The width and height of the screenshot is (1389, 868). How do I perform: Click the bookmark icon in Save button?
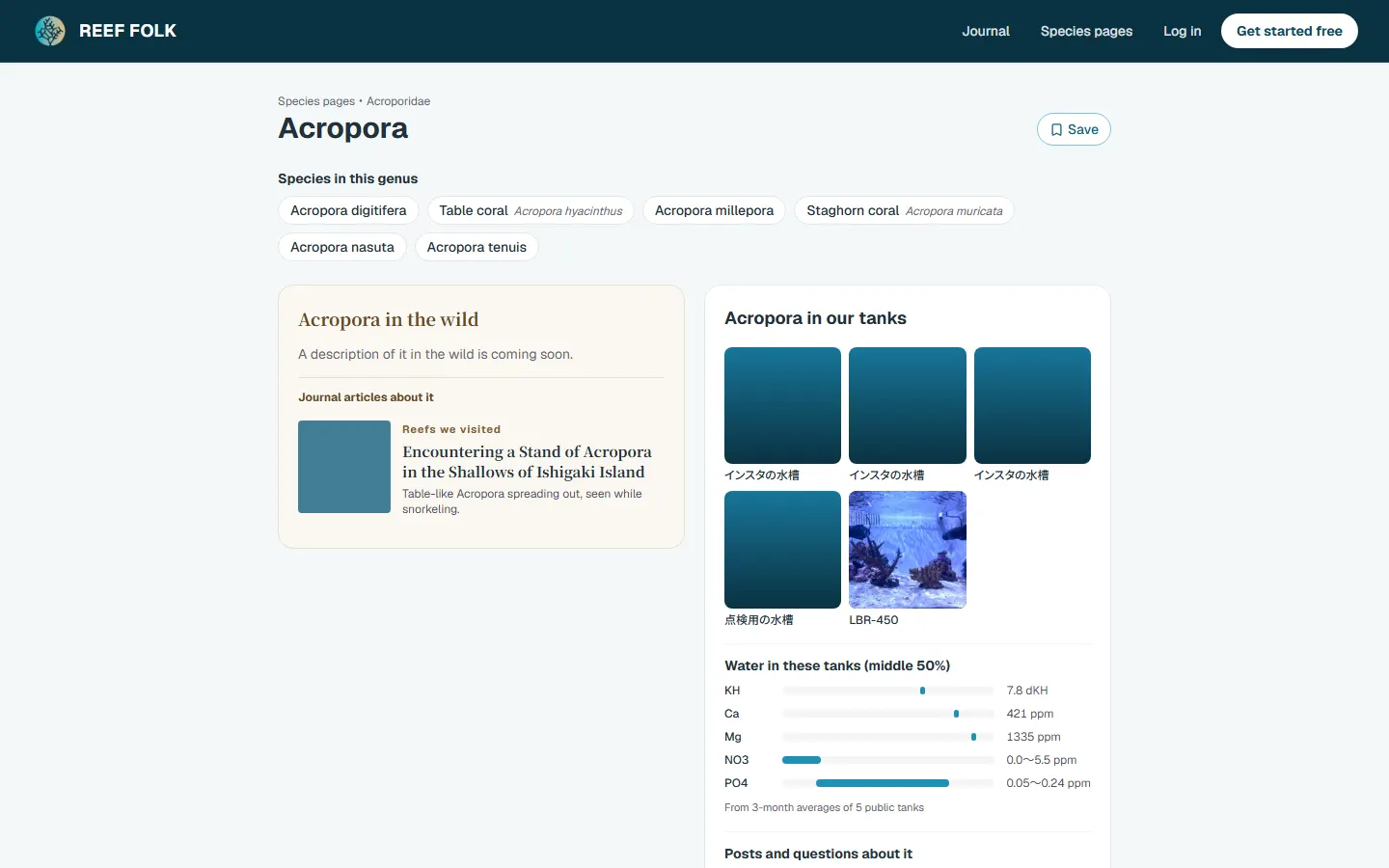click(x=1056, y=130)
